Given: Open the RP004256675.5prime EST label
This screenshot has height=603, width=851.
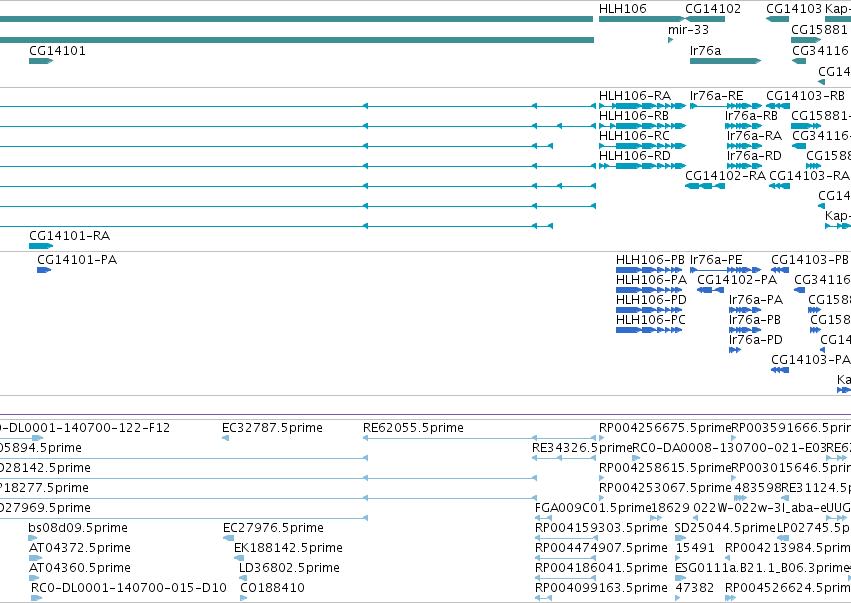Looking at the screenshot, I should tap(665, 428).
